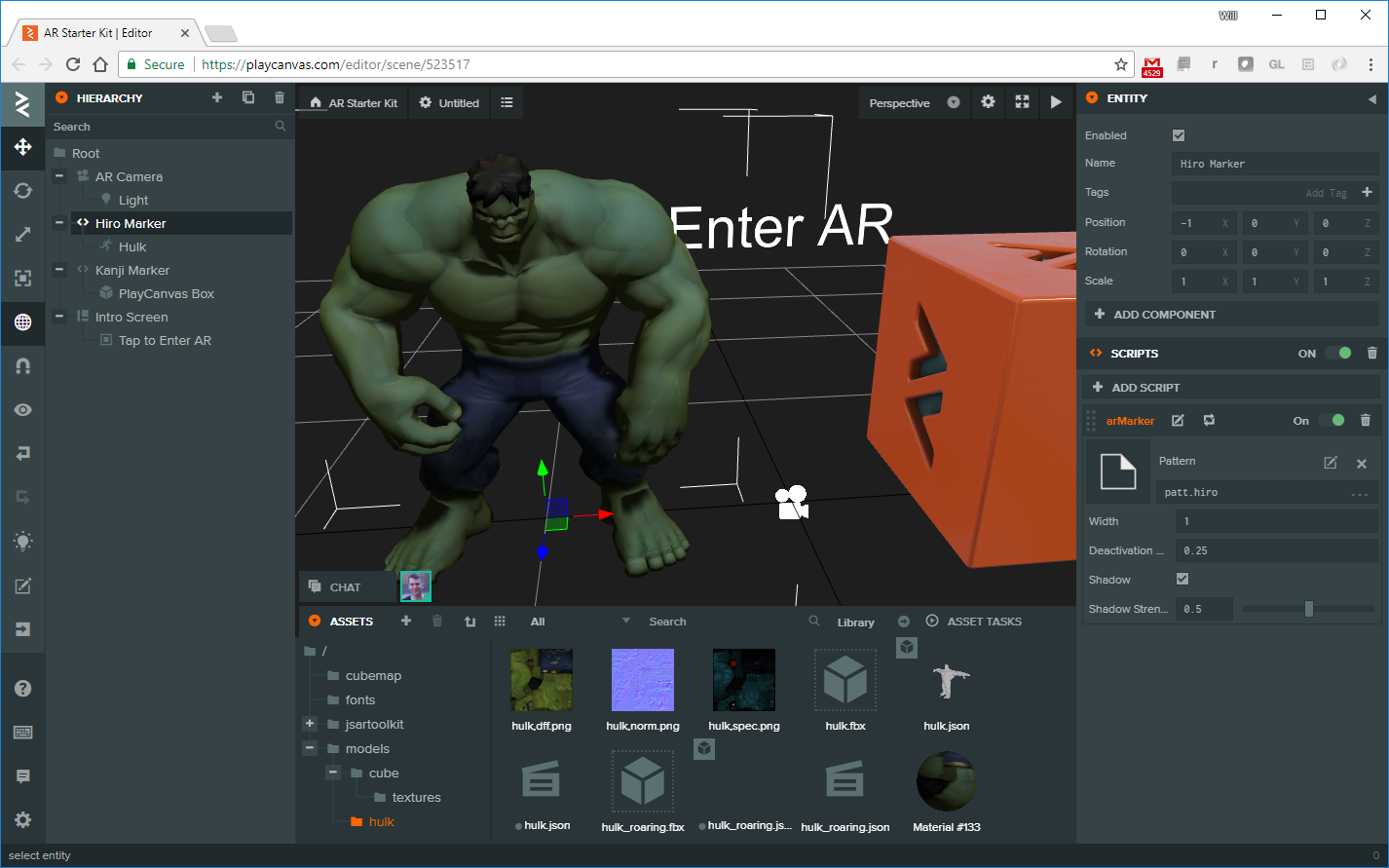Select the Translate gizmo tool
This screenshot has width=1389, height=868.
pos(22,147)
